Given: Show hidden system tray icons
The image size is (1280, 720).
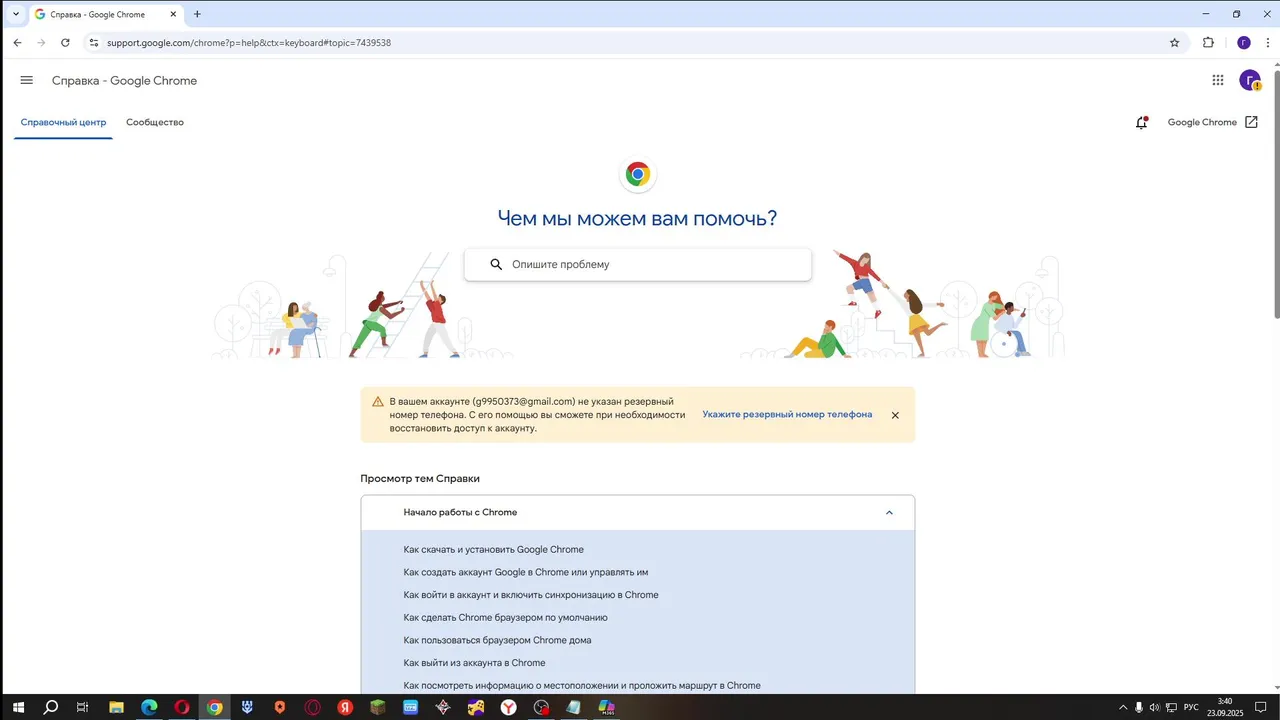Looking at the screenshot, I should click(x=1122, y=707).
